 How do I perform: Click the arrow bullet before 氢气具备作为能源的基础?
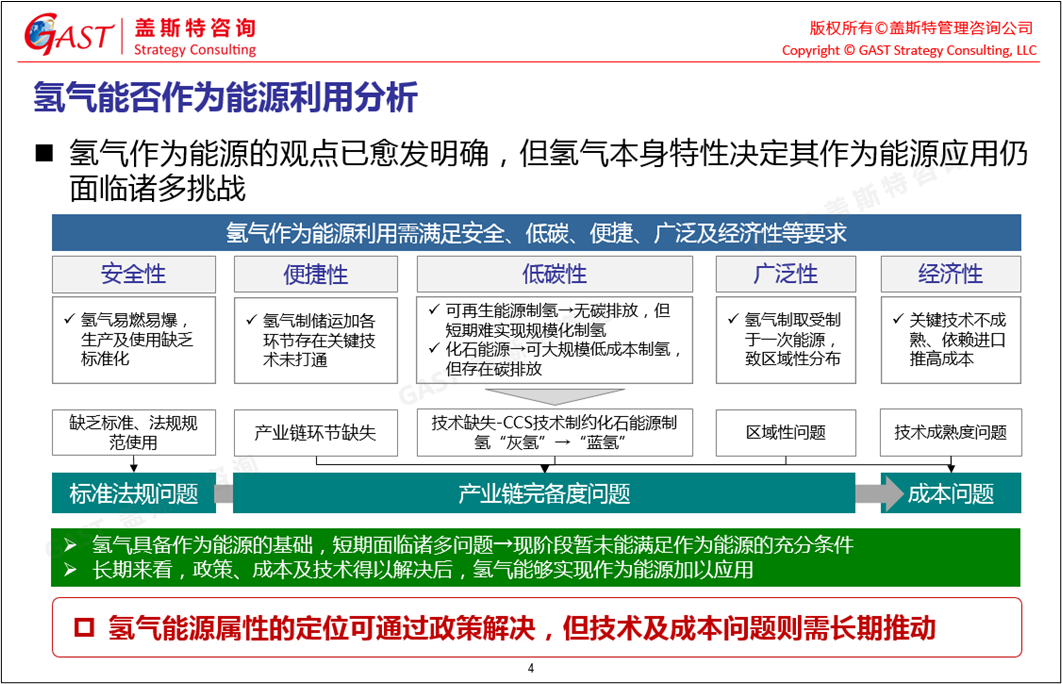(69, 545)
